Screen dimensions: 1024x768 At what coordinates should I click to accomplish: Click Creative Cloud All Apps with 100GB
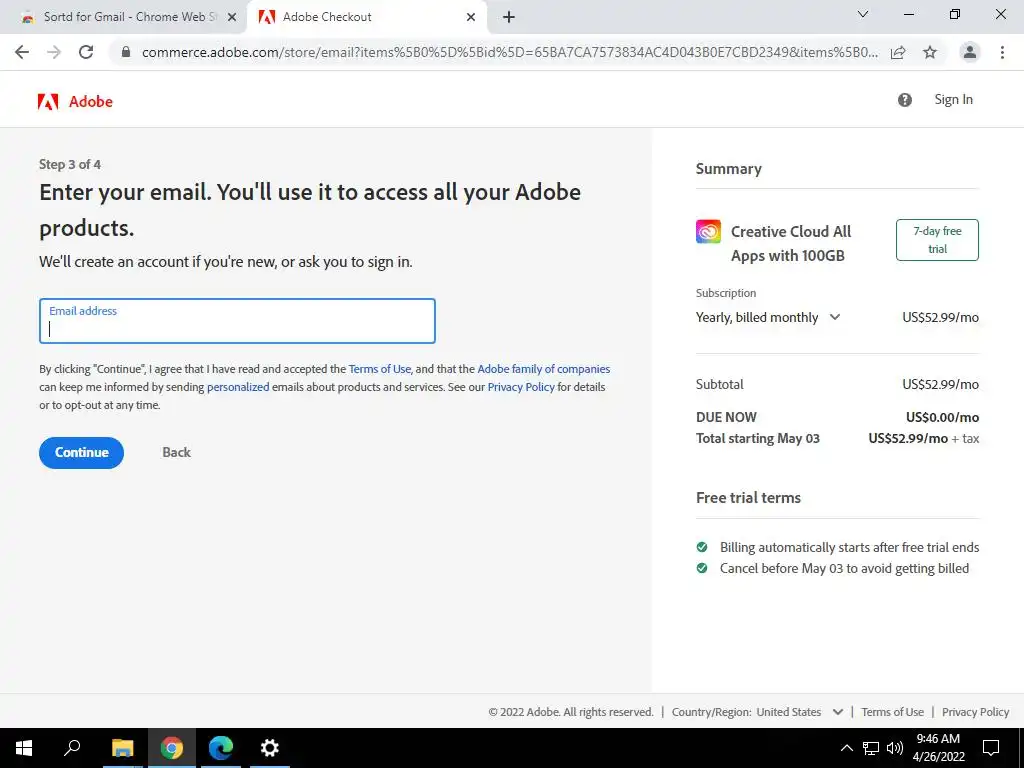pos(791,244)
